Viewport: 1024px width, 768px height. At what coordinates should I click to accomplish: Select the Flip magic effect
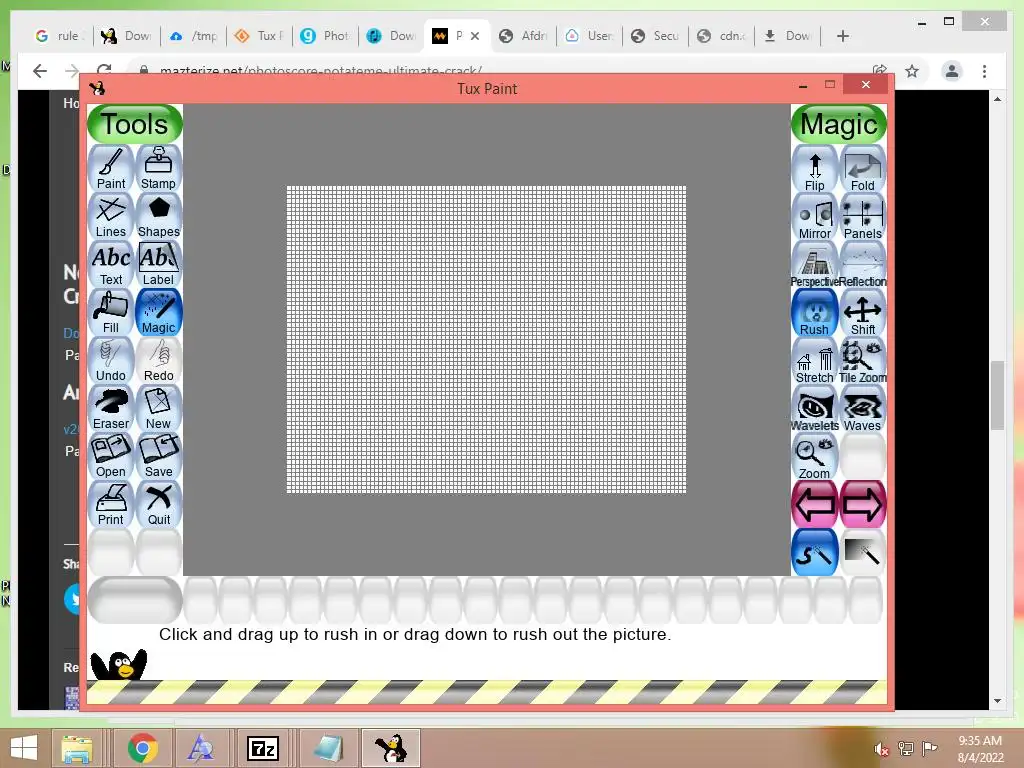point(814,170)
